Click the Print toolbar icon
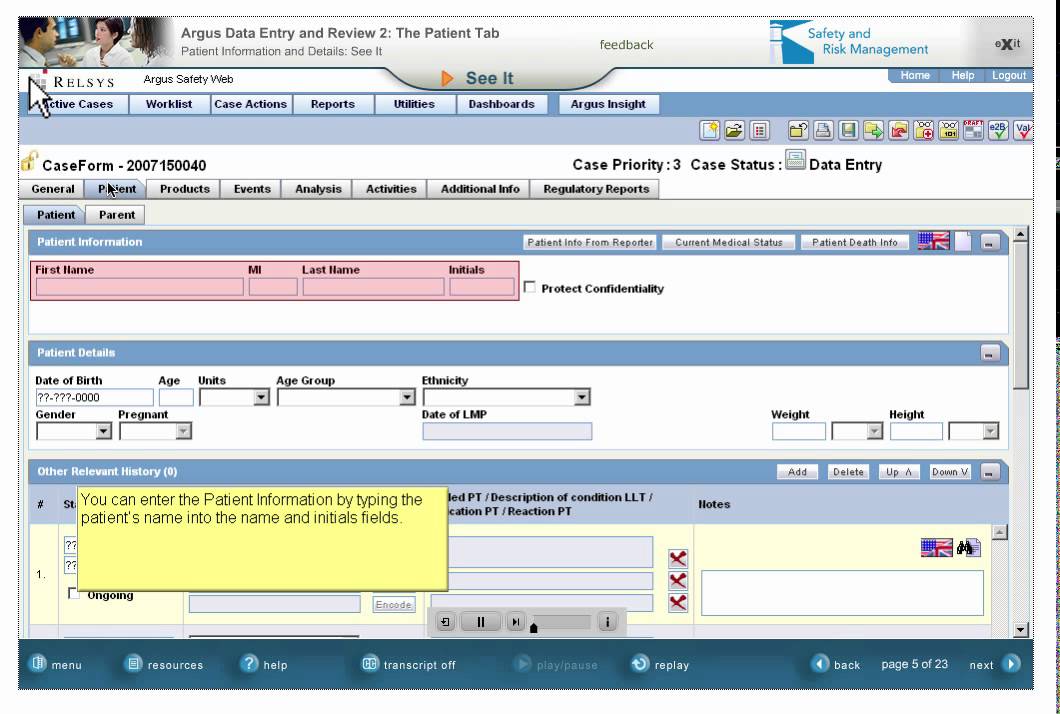1060x714 pixels. [x=823, y=130]
